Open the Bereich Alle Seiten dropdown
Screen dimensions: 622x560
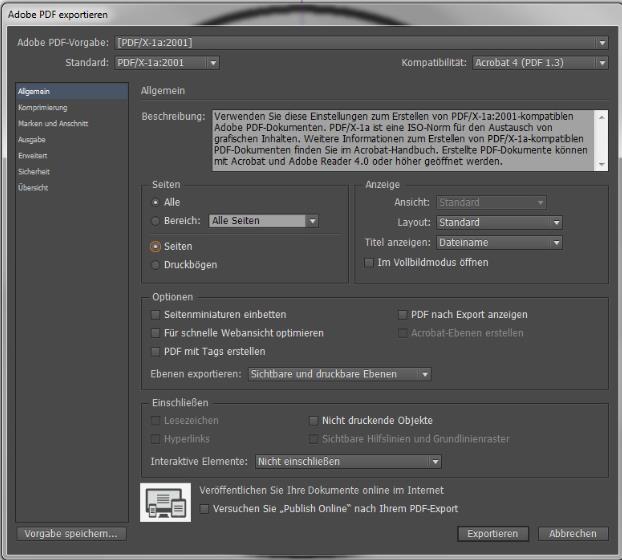click(x=263, y=221)
